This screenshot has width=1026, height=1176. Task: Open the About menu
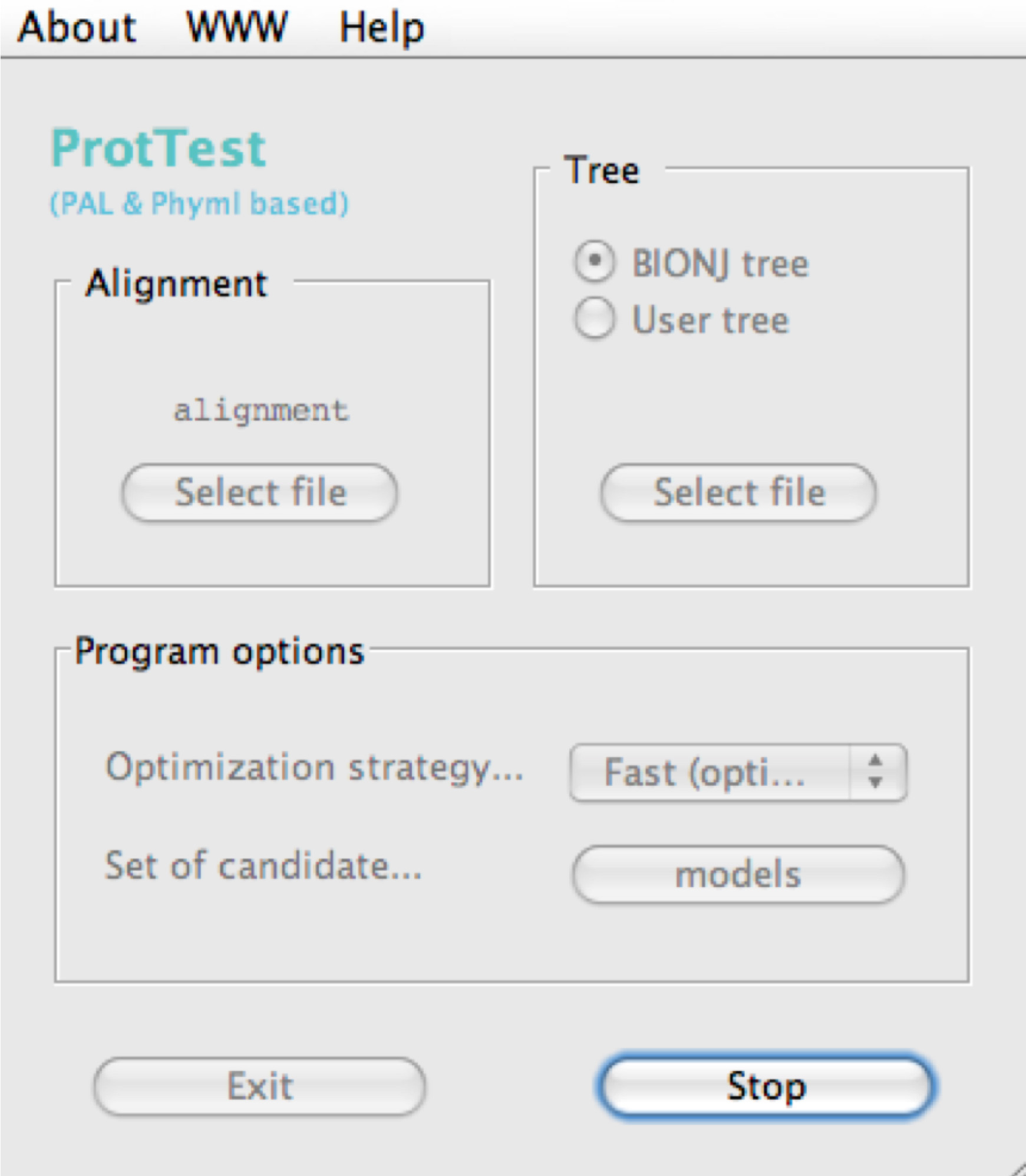tap(77, 28)
